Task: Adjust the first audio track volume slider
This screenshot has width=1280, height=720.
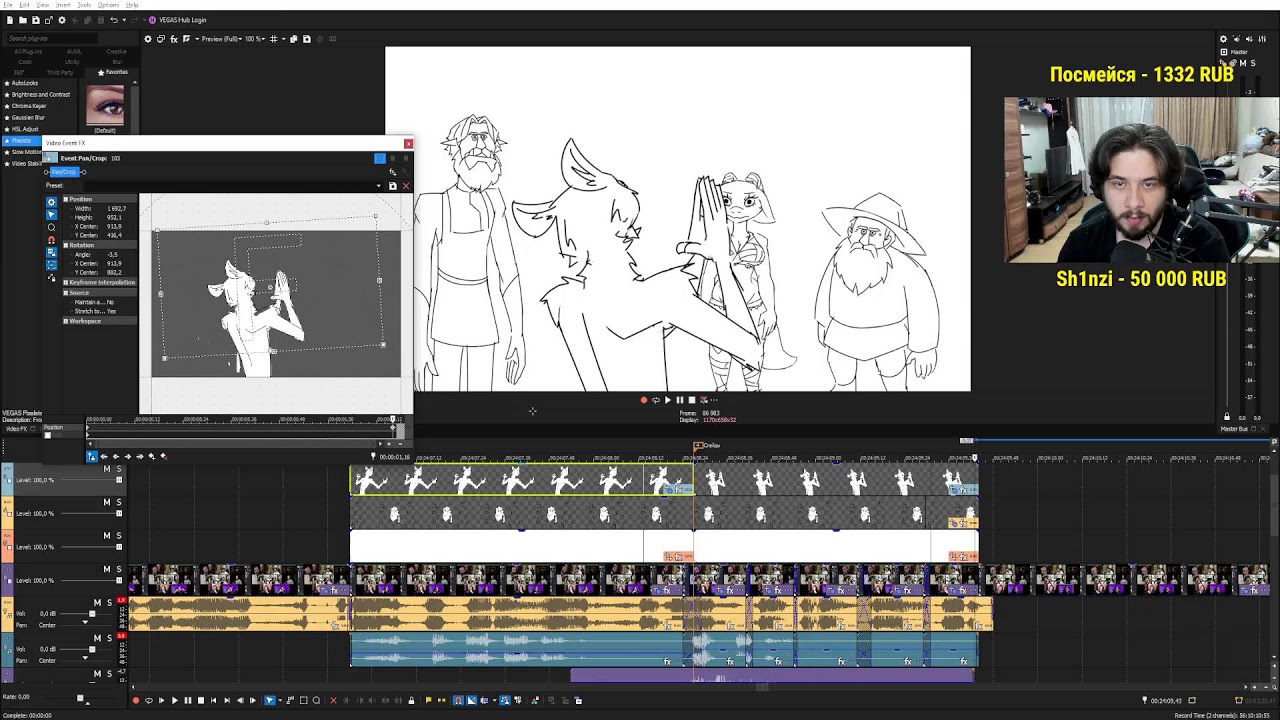Action: point(92,614)
